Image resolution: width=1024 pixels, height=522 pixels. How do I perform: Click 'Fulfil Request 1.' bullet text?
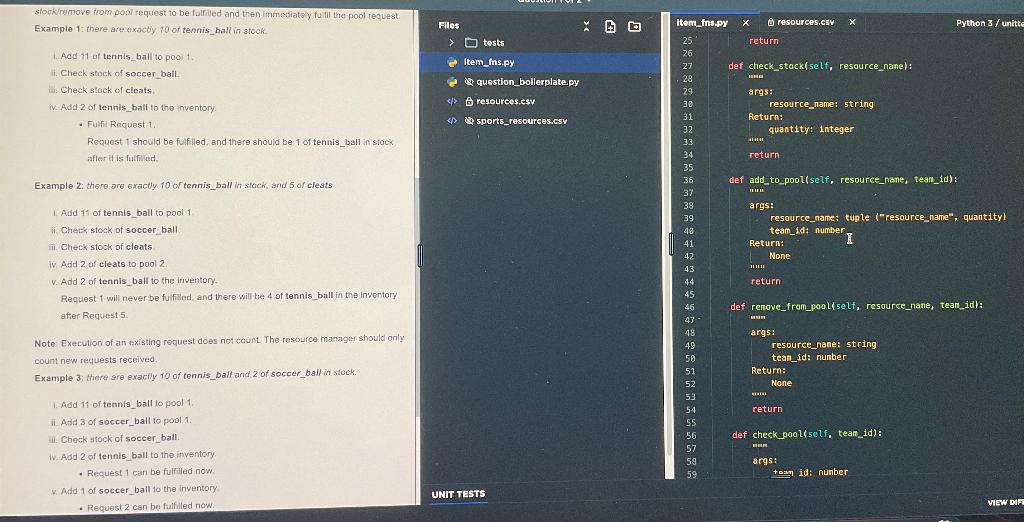coord(121,124)
